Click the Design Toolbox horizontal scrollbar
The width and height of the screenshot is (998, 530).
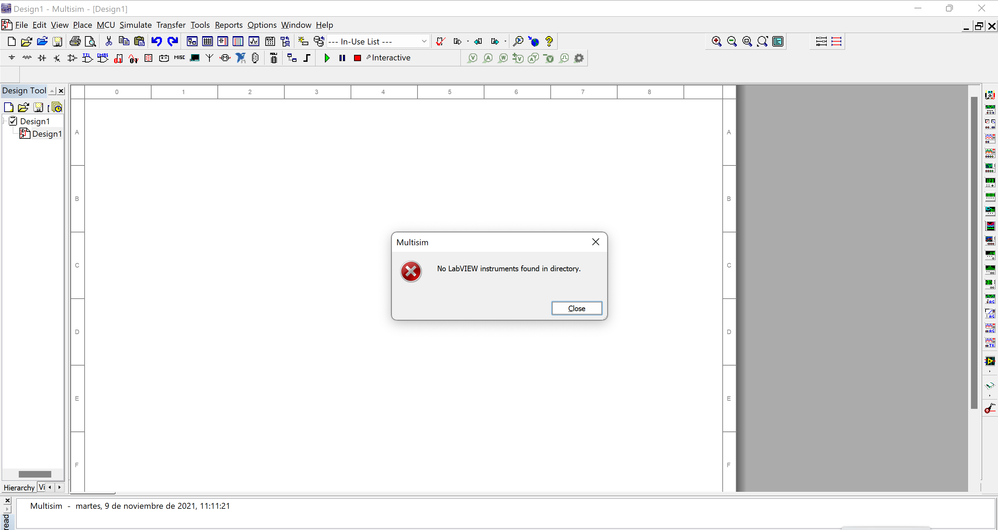[34, 474]
